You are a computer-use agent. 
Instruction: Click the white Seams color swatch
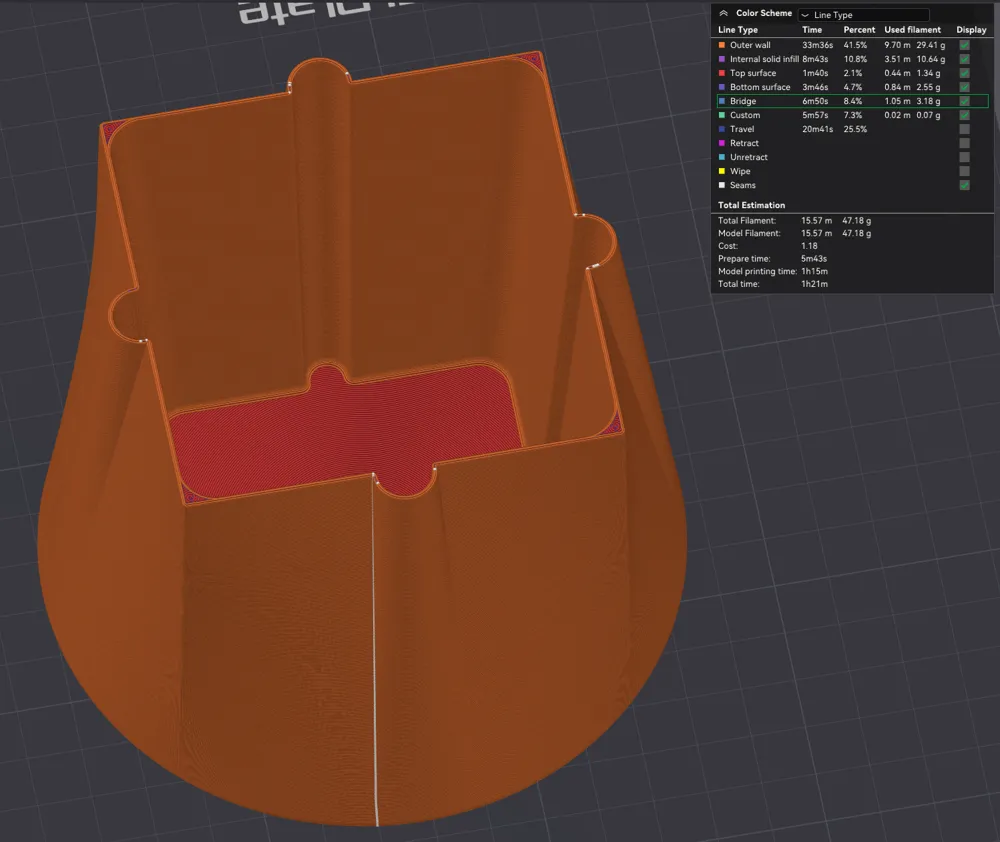pyautogui.click(x=722, y=185)
